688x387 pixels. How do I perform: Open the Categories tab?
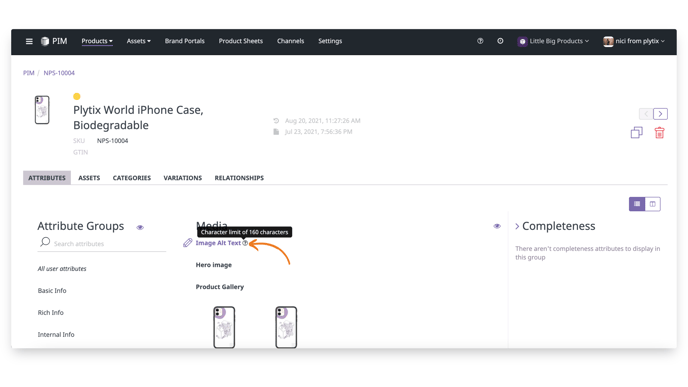132,178
